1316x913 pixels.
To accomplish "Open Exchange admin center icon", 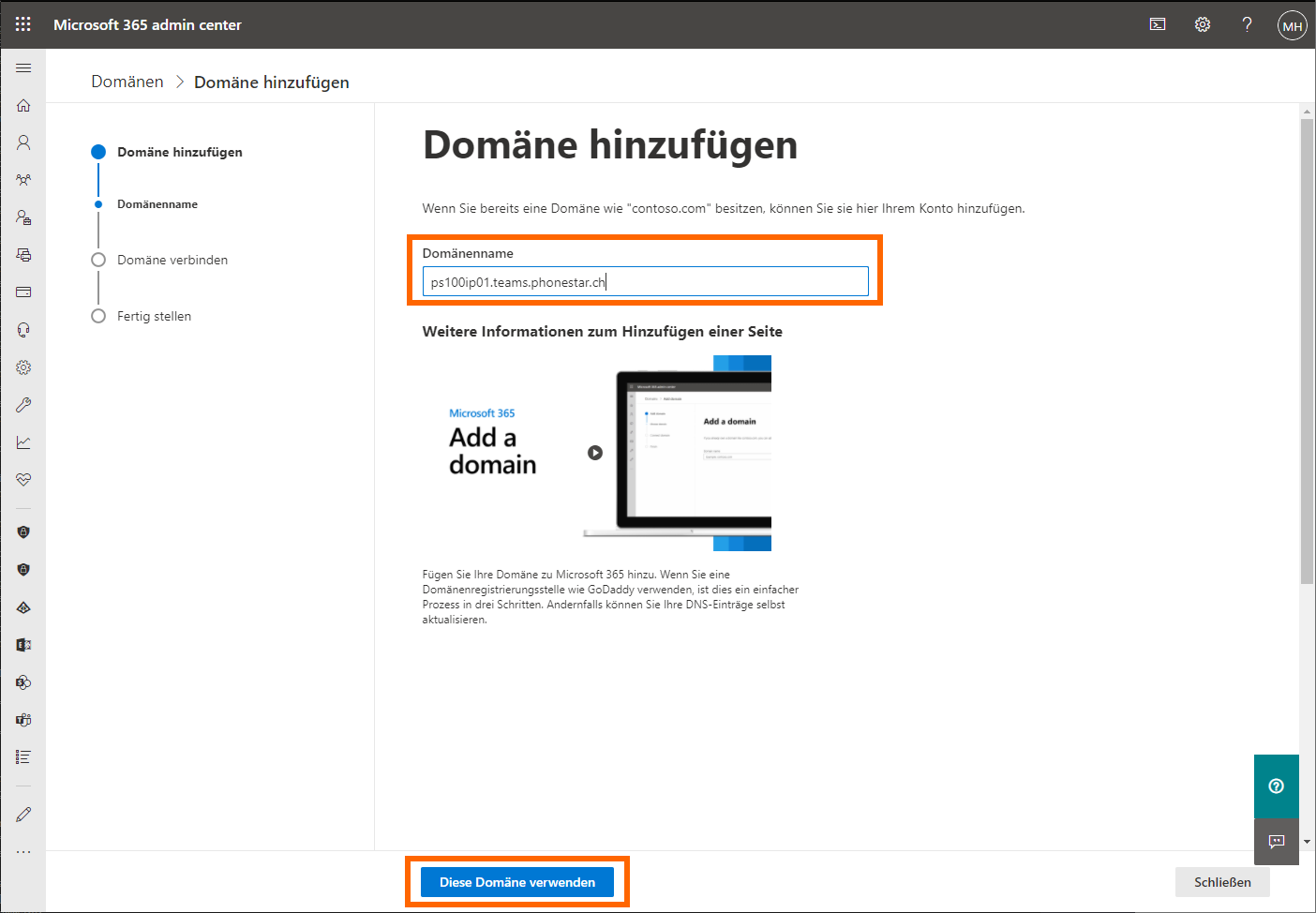I will point(23,645).
